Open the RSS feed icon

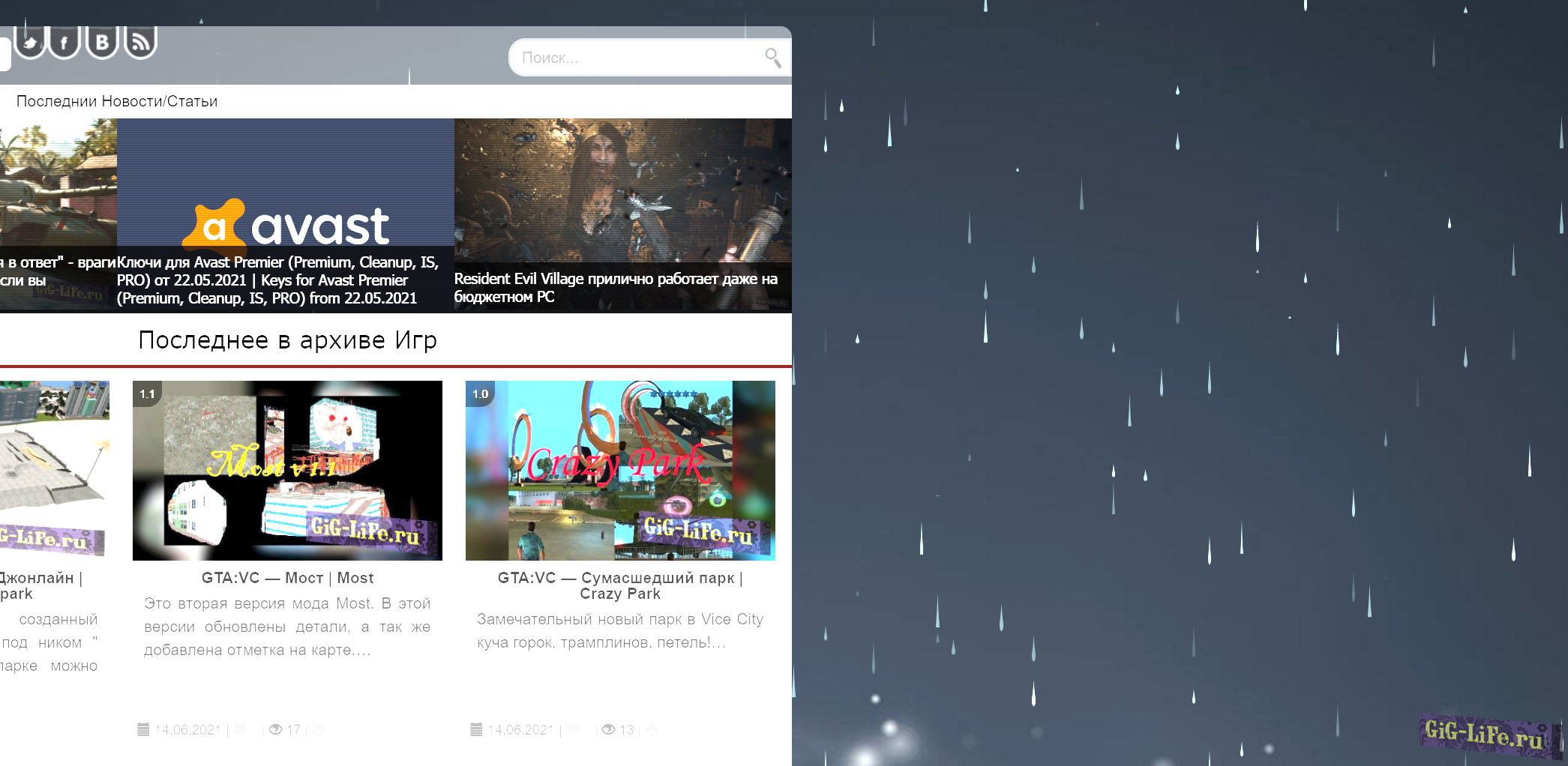(x=139, y=42)
